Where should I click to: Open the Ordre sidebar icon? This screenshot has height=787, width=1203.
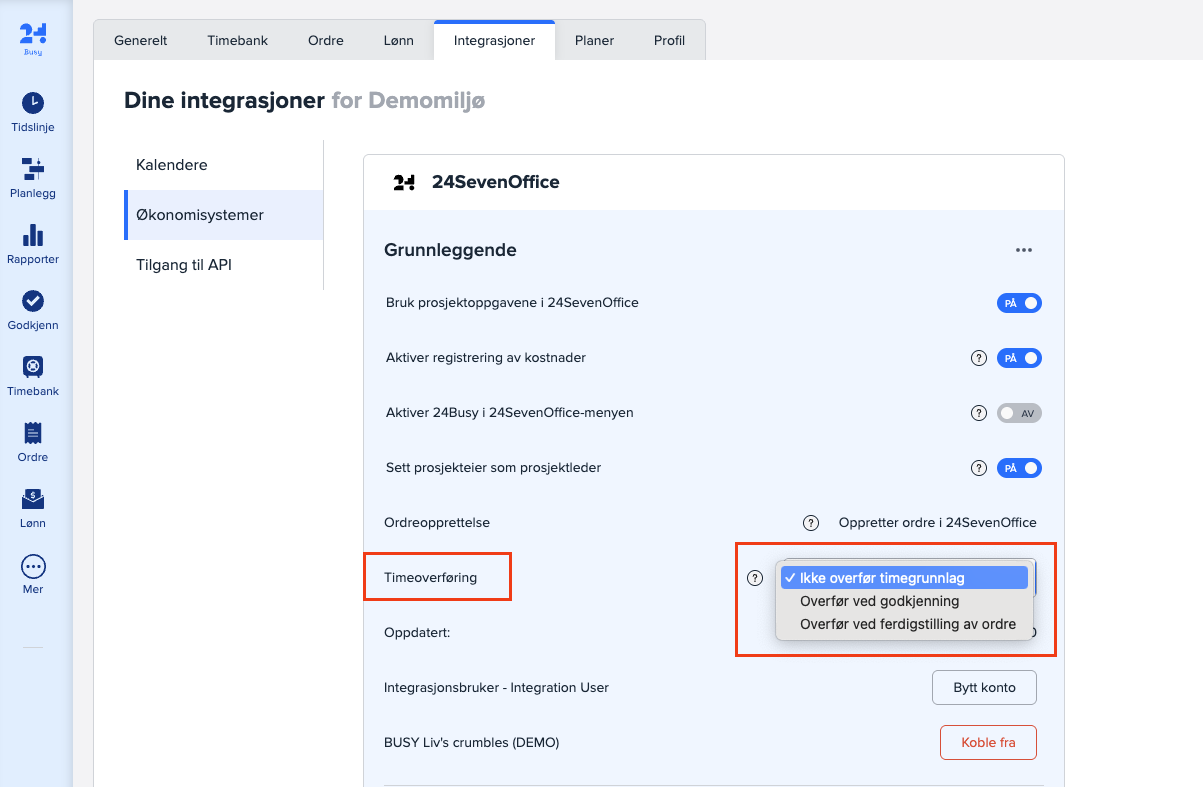coord(33,433)
